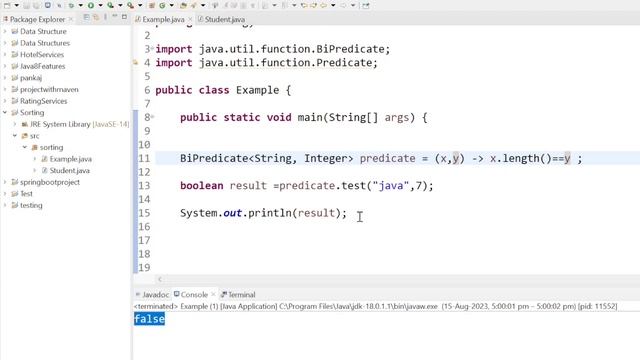640x360 pixels.
Task: Close the Package Explorer view tab
Action: click(71, 19)
